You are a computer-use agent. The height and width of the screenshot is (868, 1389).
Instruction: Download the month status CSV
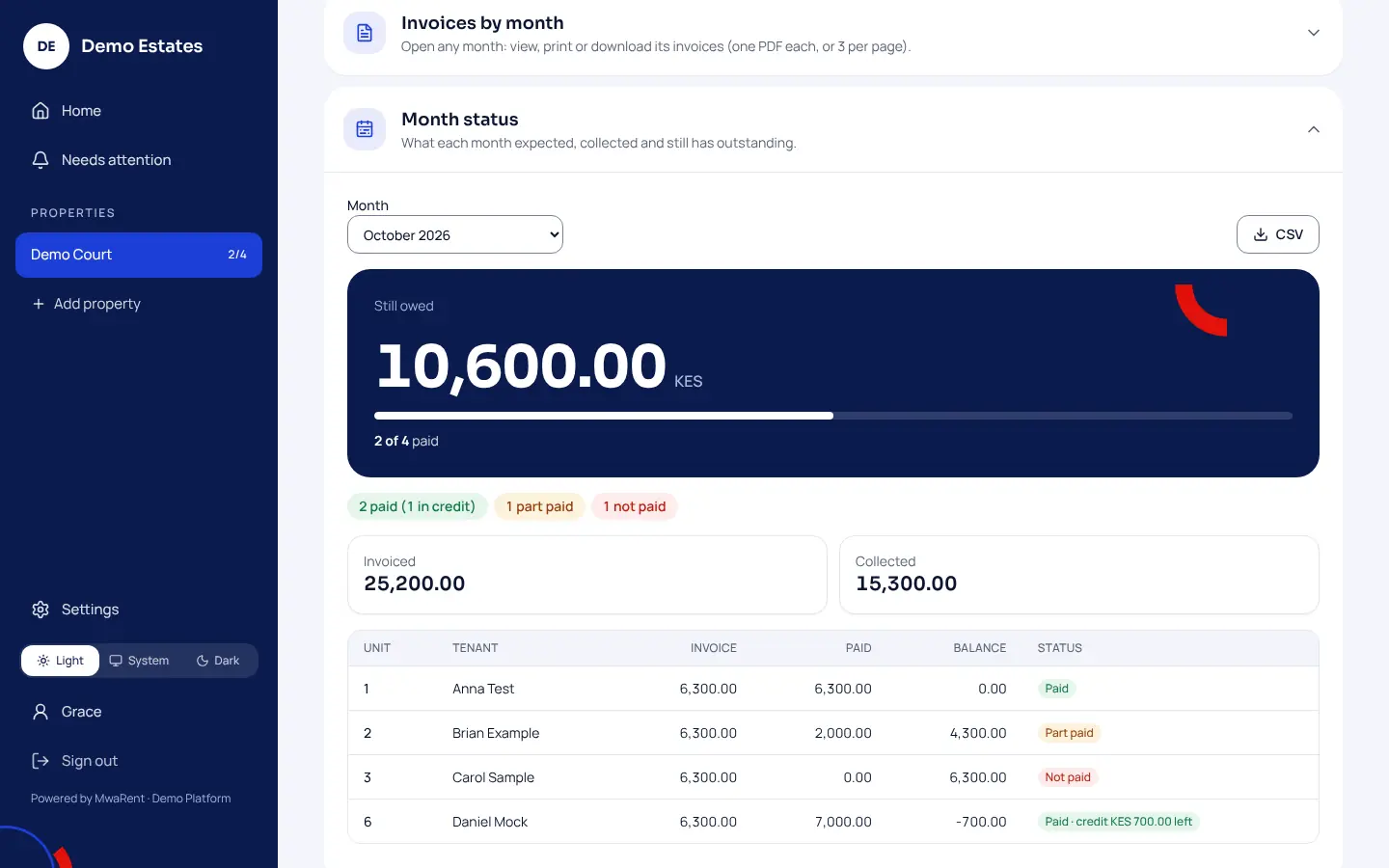point(1278,234)
